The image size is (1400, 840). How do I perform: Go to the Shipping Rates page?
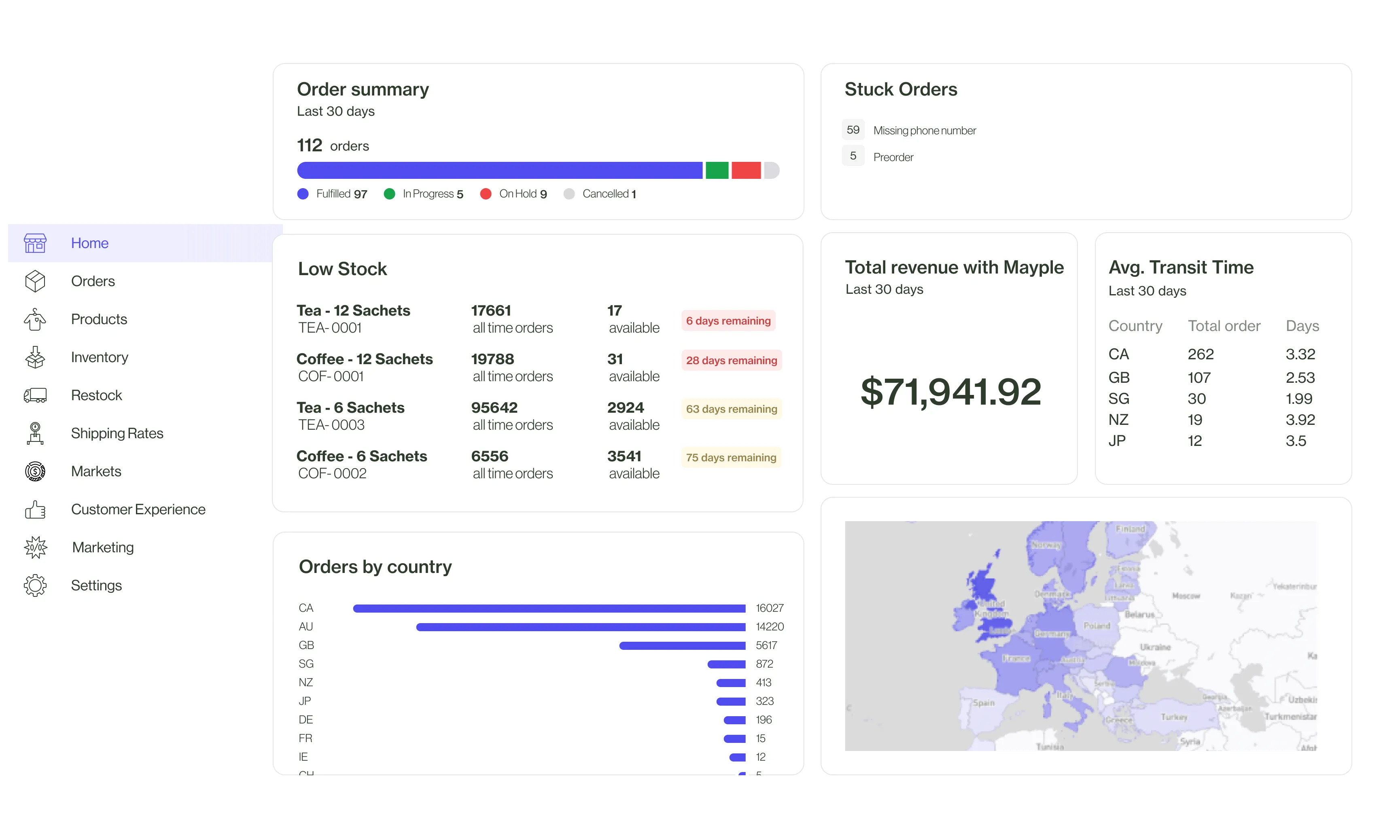point(117,433)
